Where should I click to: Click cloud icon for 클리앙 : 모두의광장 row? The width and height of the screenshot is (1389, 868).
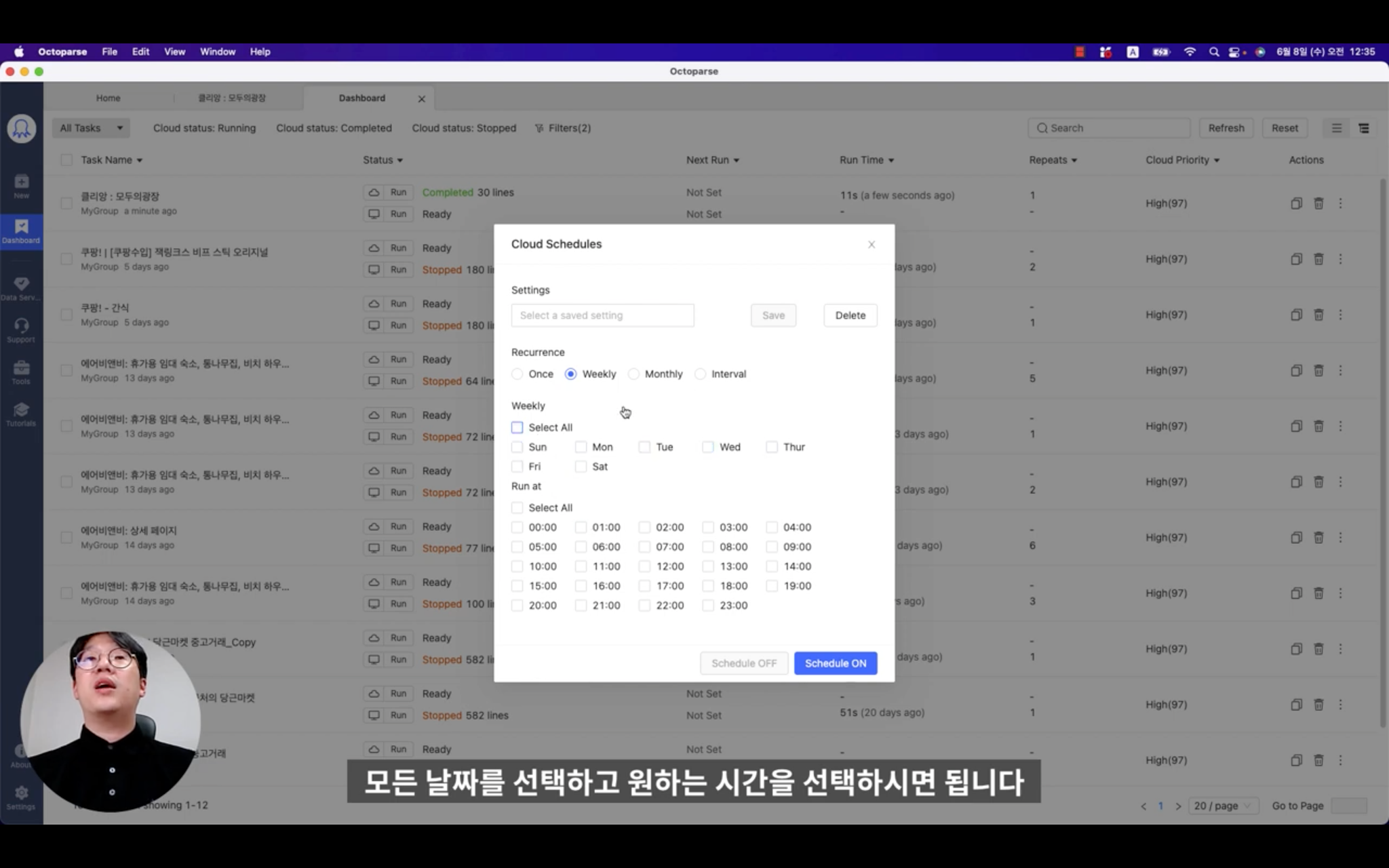374,193
